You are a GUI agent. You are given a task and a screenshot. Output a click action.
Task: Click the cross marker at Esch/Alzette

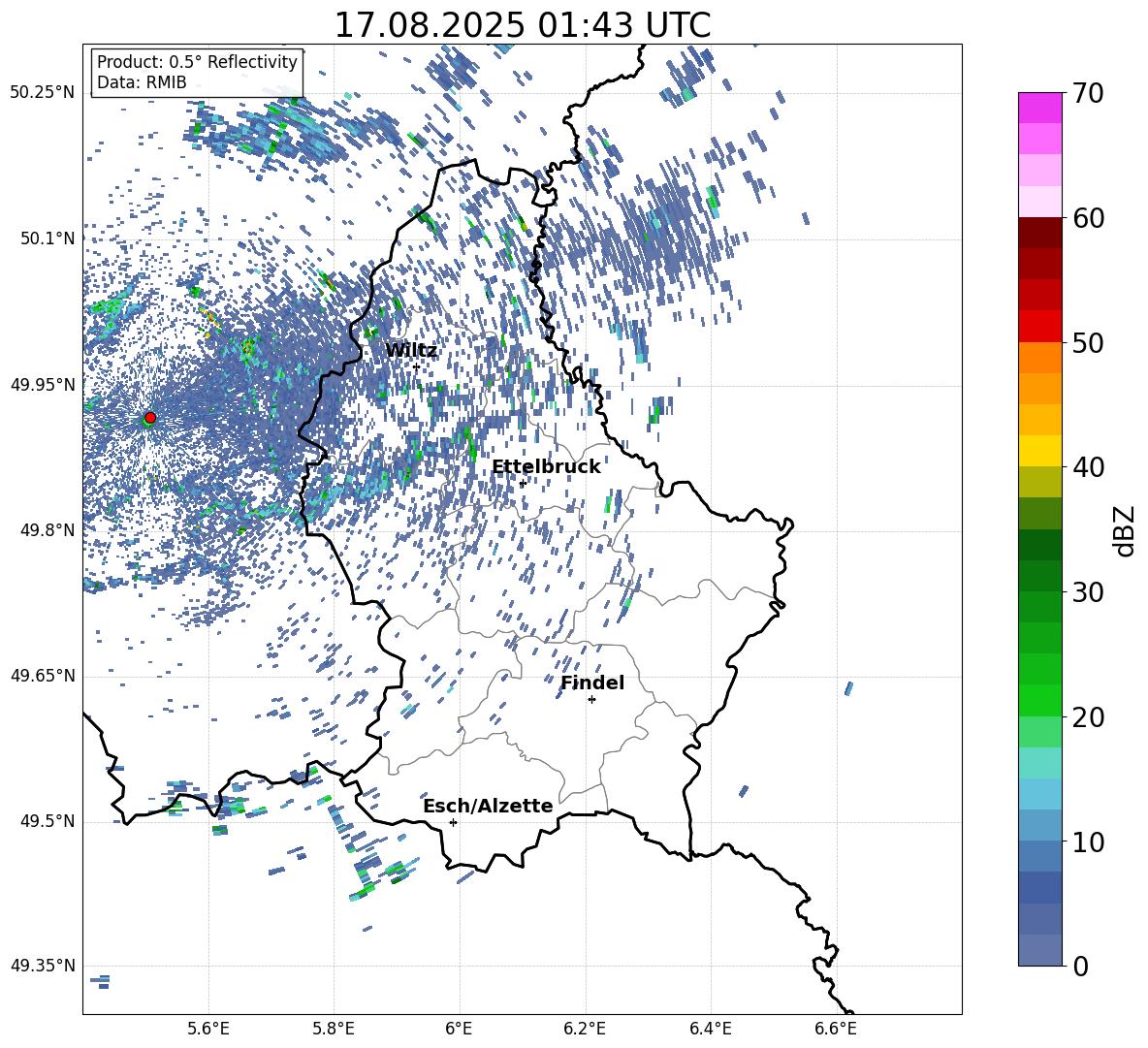pos(453,822)
